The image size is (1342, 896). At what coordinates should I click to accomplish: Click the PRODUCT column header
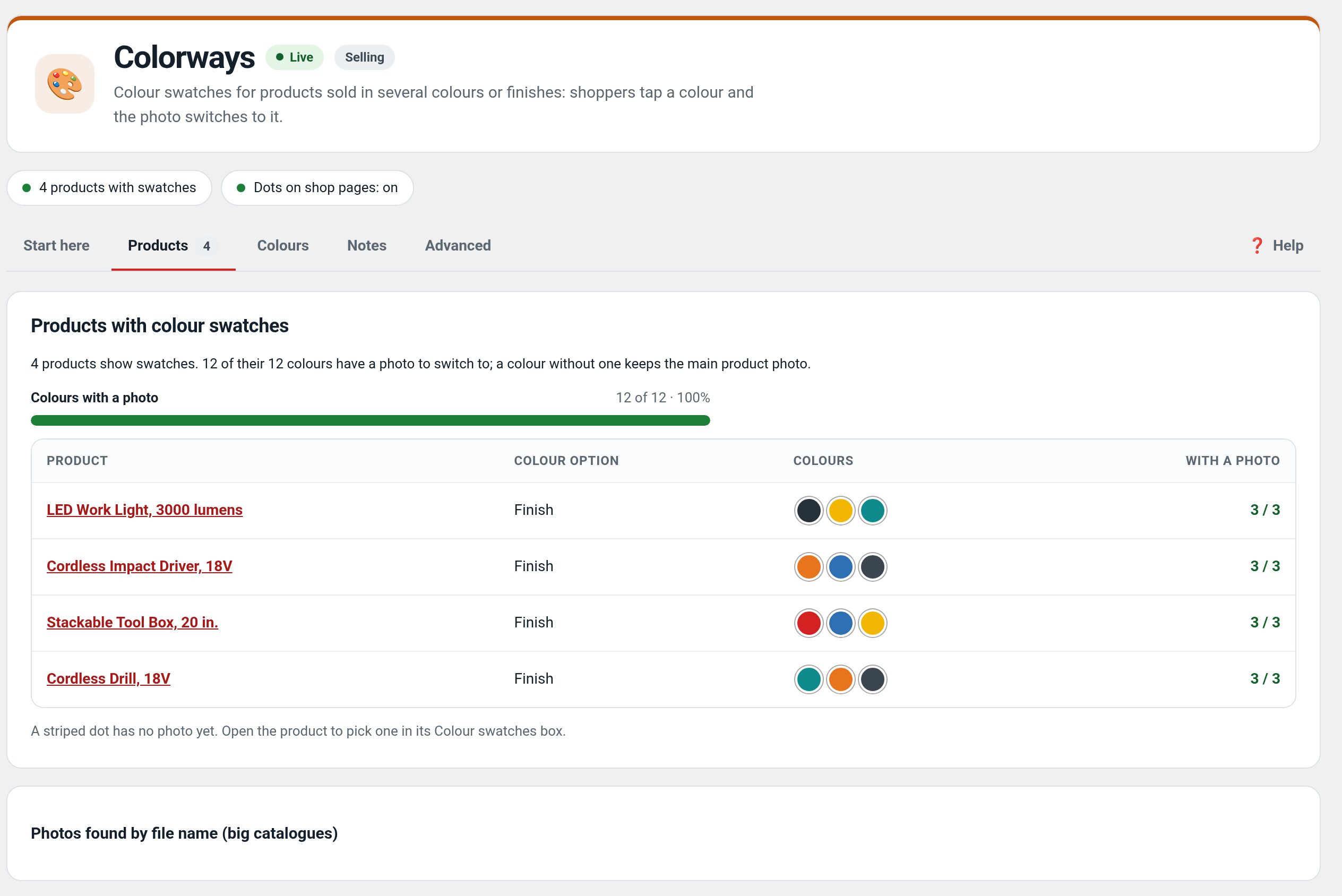(x=77, y=461)
